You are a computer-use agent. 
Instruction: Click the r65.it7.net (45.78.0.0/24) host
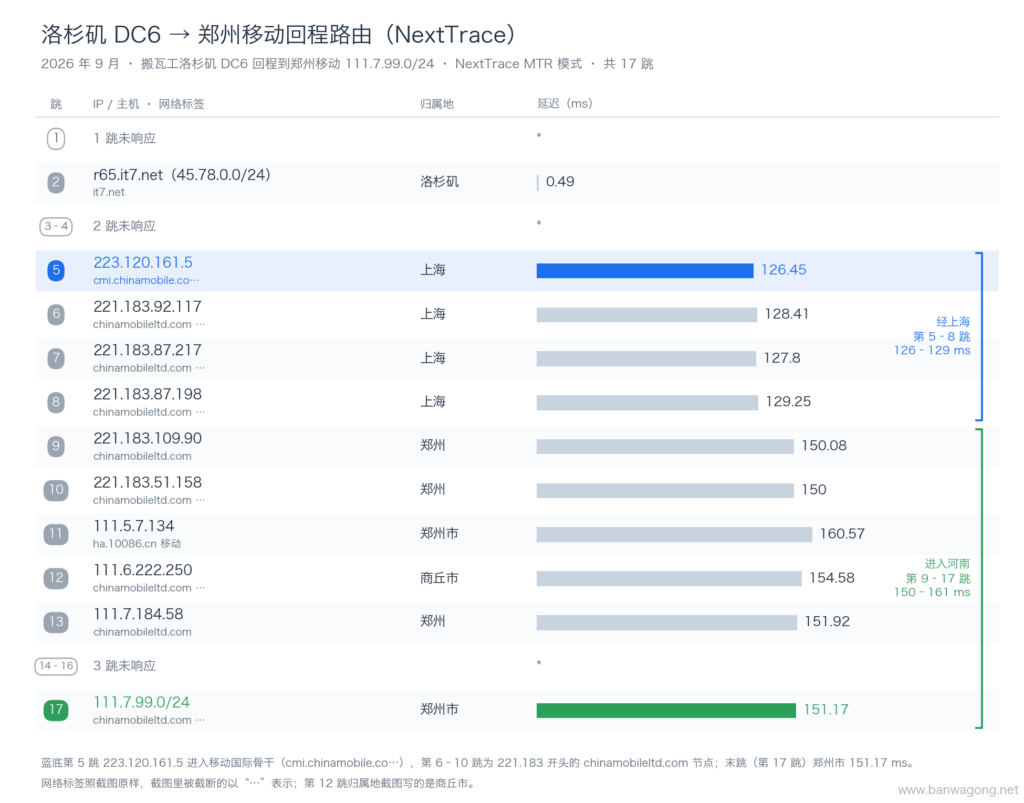coord(182,175)
